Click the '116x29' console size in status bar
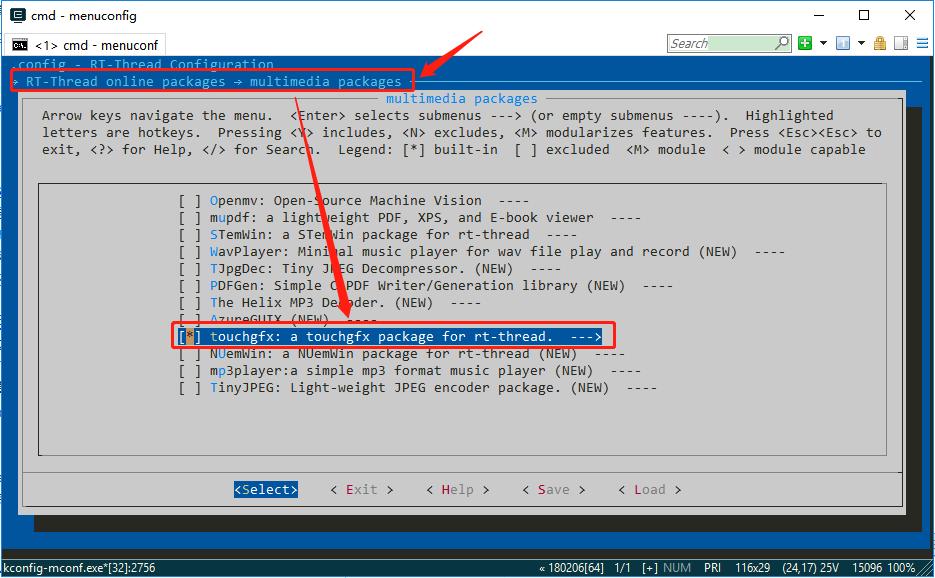Screen dimensions: 935x578 pyautogui.click(x=753, y=568)
